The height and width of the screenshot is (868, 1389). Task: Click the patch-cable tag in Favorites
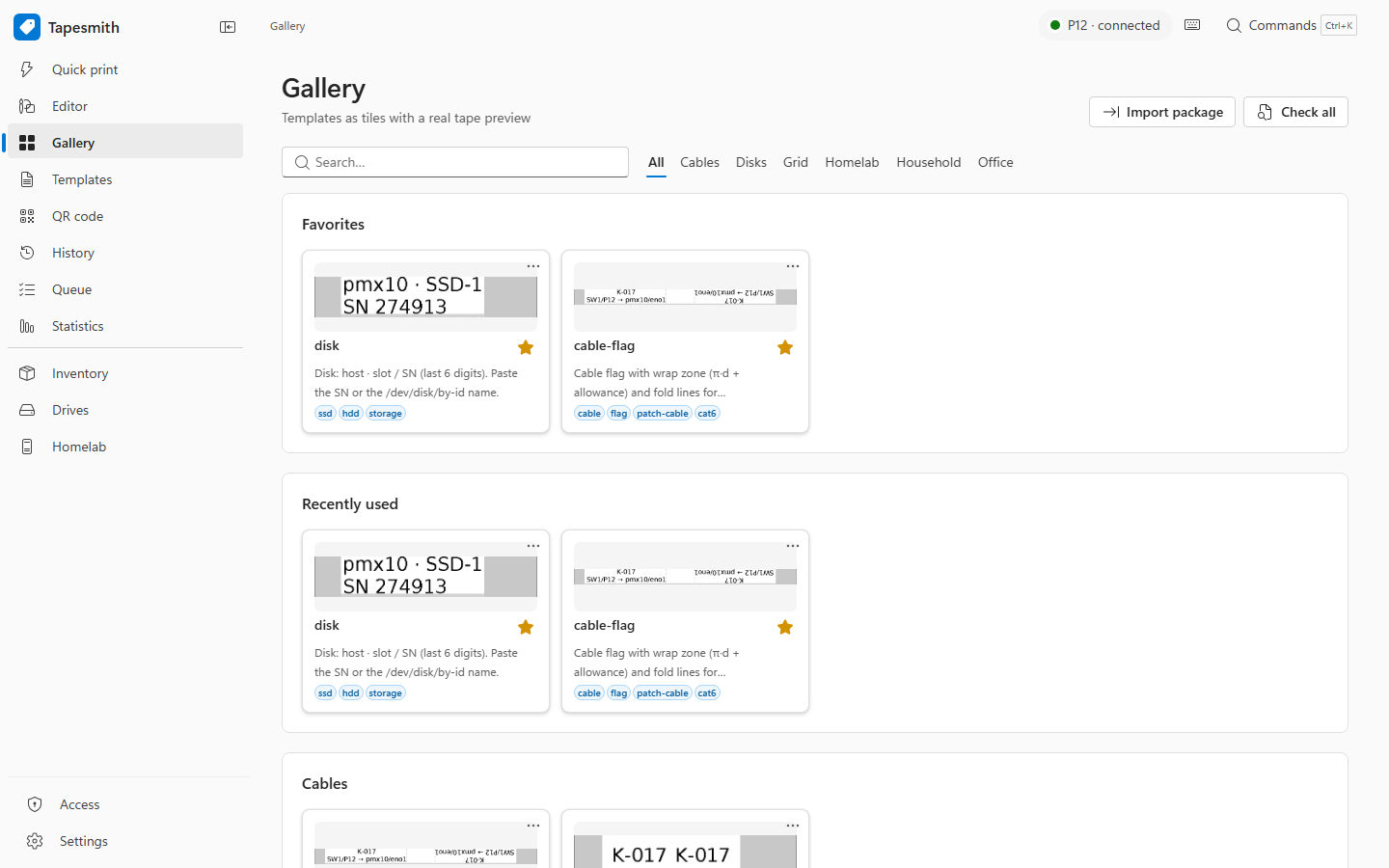click(x=663, y=413)
